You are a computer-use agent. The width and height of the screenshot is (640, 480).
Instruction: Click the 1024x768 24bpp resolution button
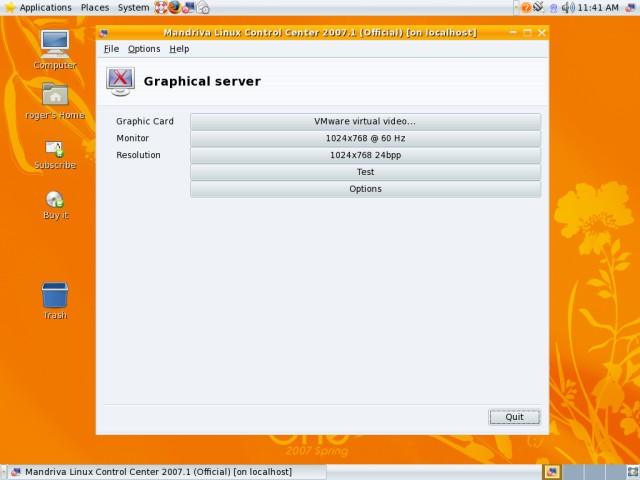pos(365,155)
